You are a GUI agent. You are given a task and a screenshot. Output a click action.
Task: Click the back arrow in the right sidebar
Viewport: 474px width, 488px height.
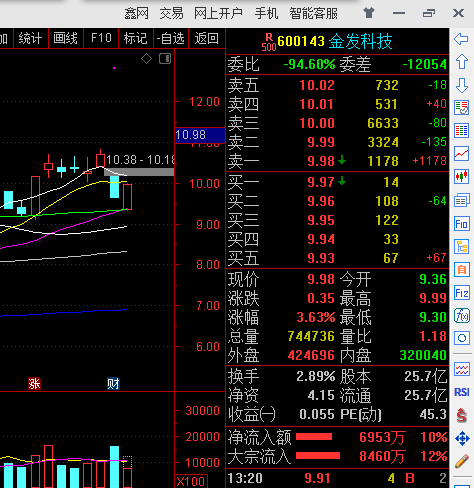tap(461, 39)
